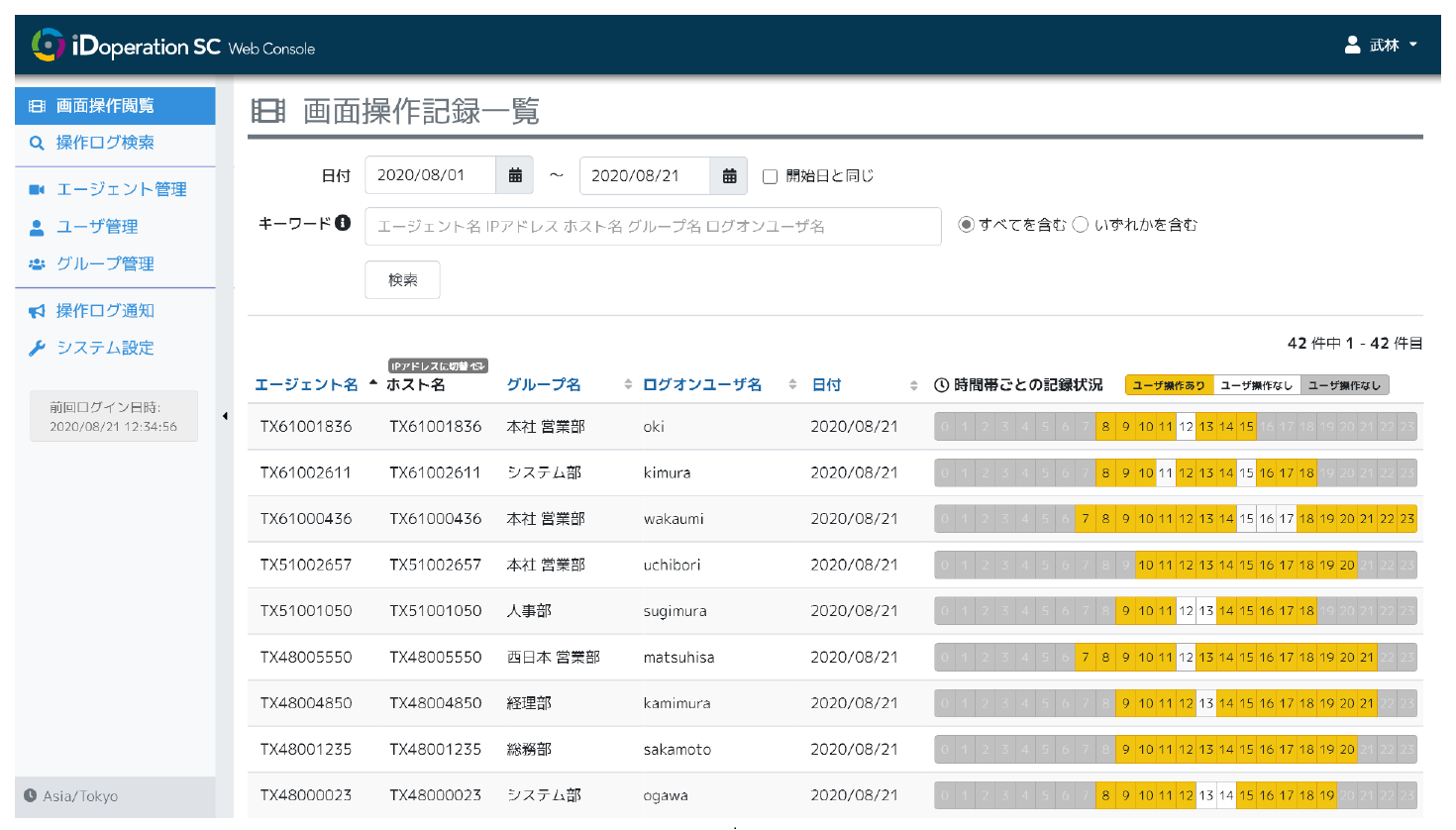1456x830 pixels.
Task: Select the いずれかを含む radio button
Action: click(x=1081, y=225)
